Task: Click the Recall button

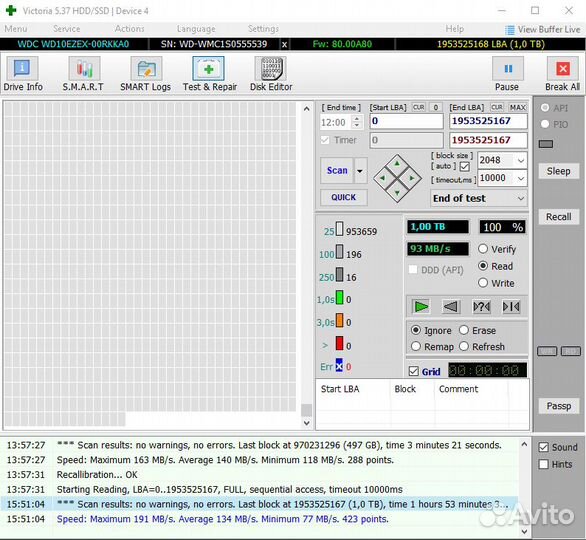Action: (558, 217)
